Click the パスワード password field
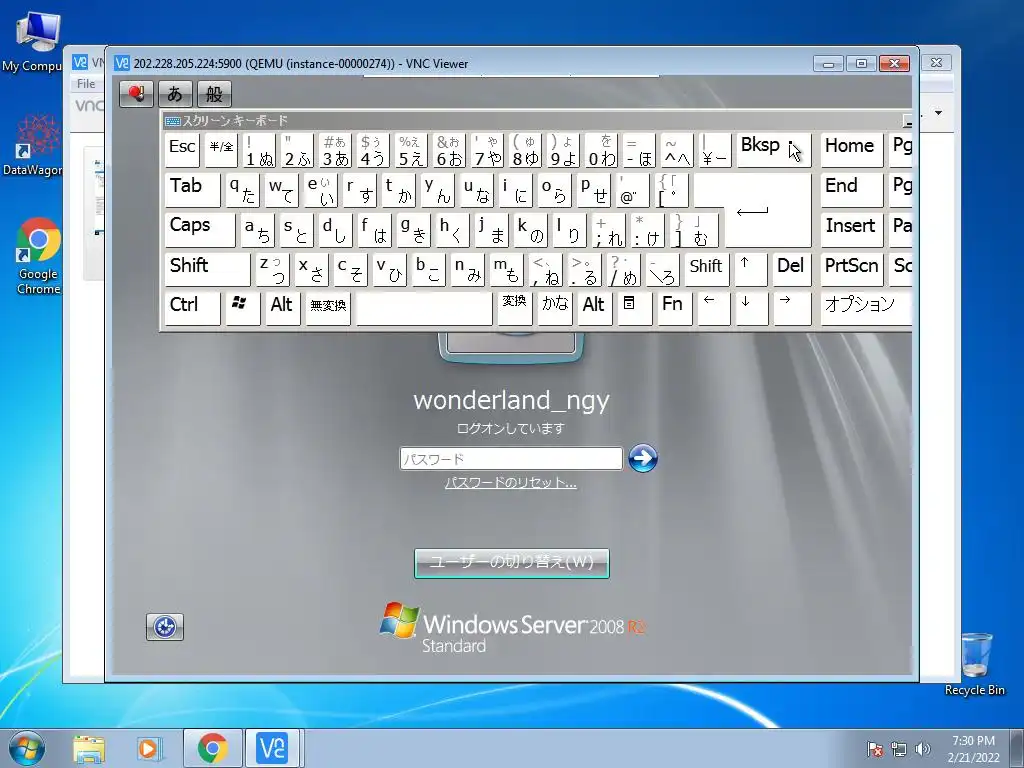This screenshot has width=1024, height=768. [x=511, y=458]
